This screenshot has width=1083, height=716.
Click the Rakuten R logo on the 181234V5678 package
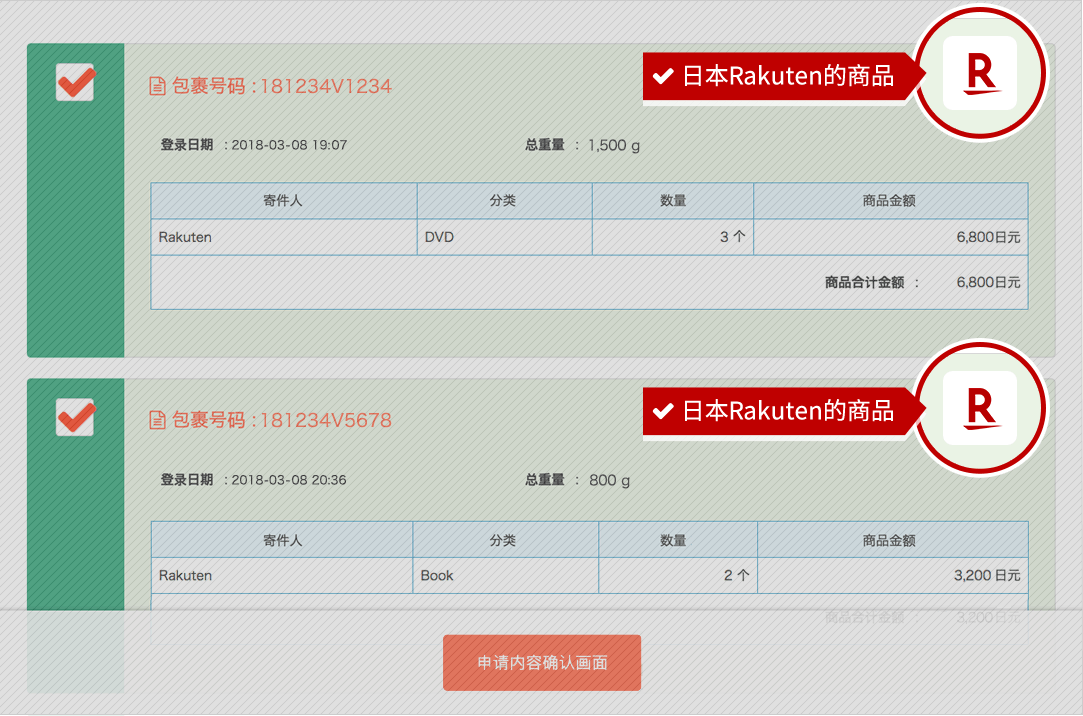point(980,408)
